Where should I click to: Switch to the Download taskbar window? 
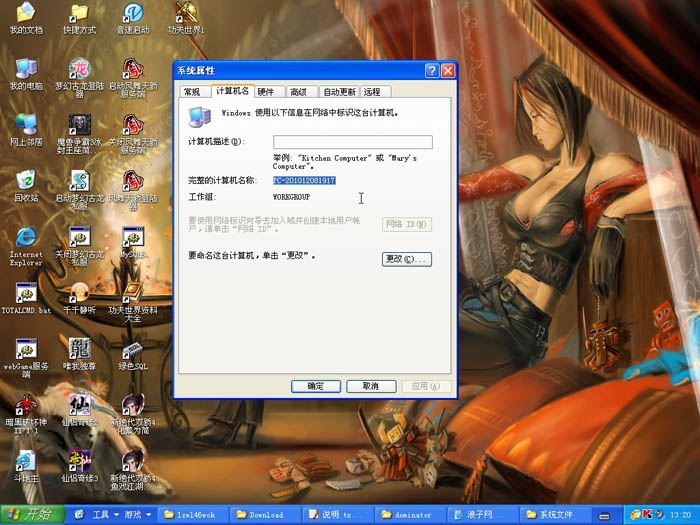pos(261,515)
